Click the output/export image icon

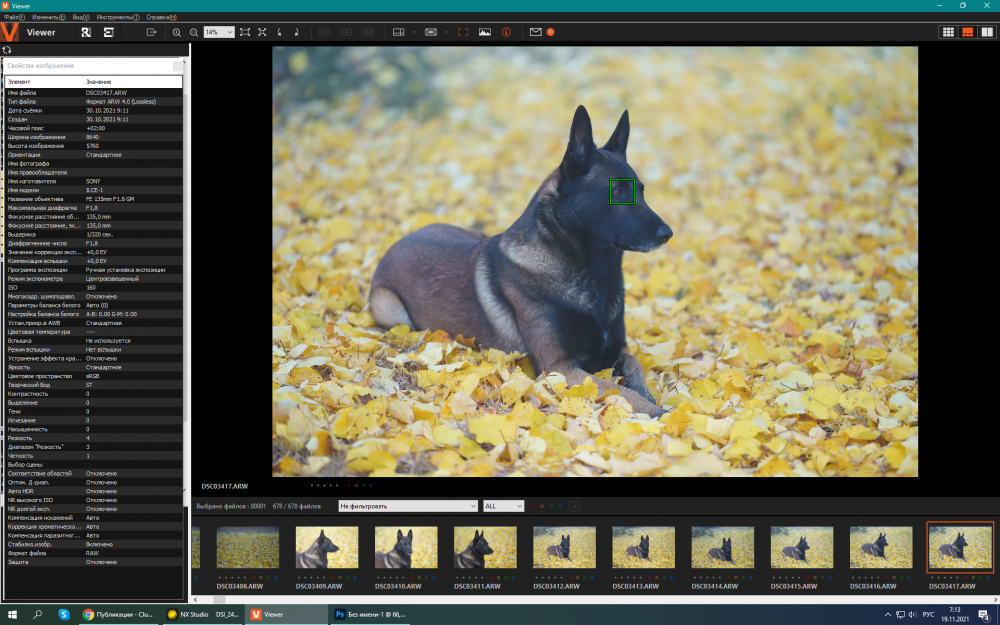tap(151, 32)
